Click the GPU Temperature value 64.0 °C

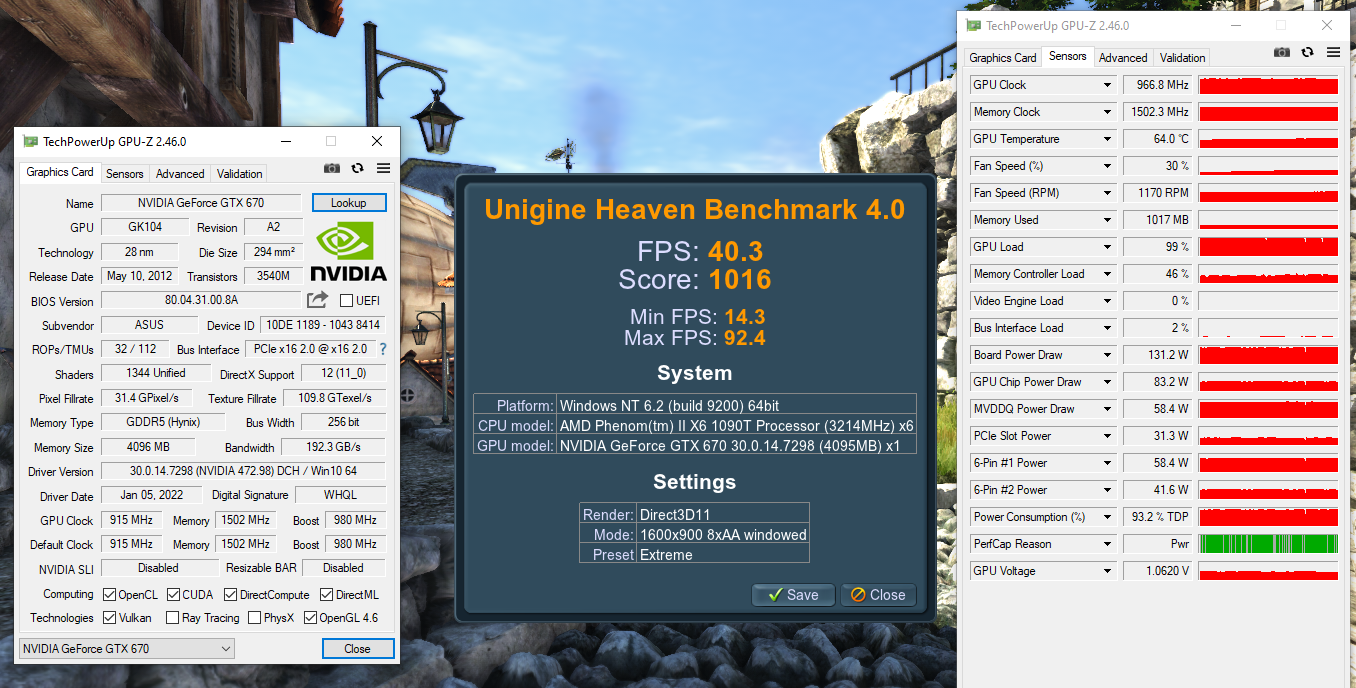tap(1158, 139)
